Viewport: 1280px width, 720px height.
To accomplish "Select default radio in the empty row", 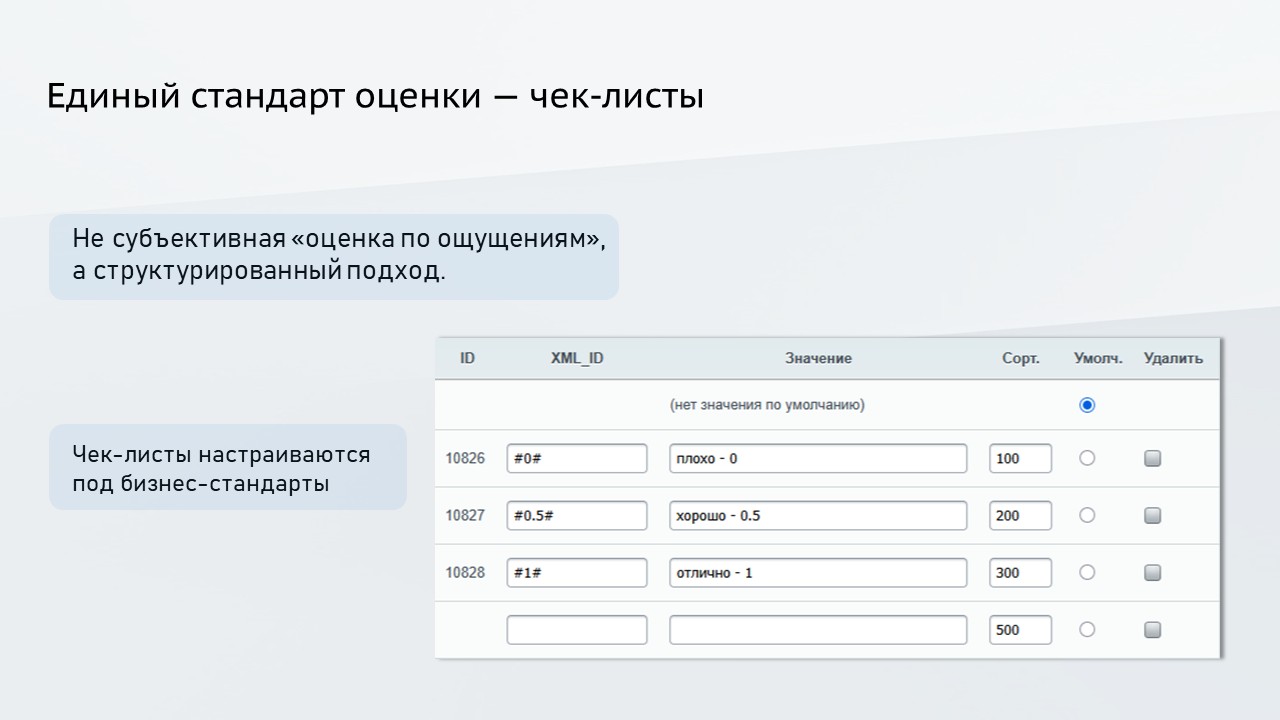I will pyautogui.click(x=1087, y=630).
